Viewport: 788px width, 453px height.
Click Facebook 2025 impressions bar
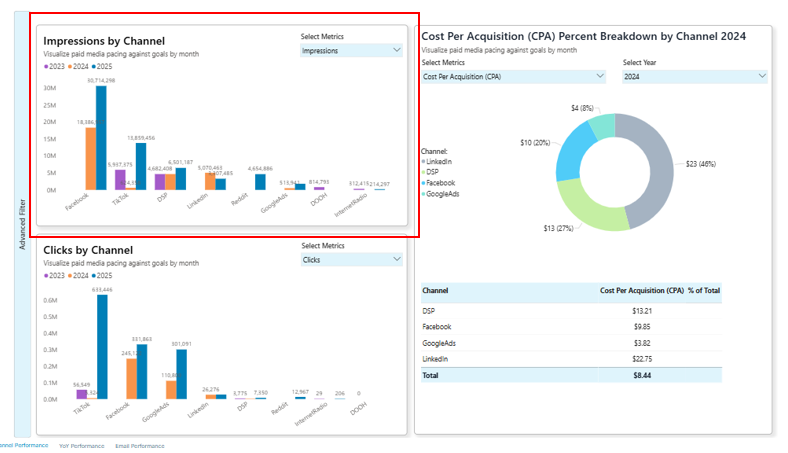point(101,137)
